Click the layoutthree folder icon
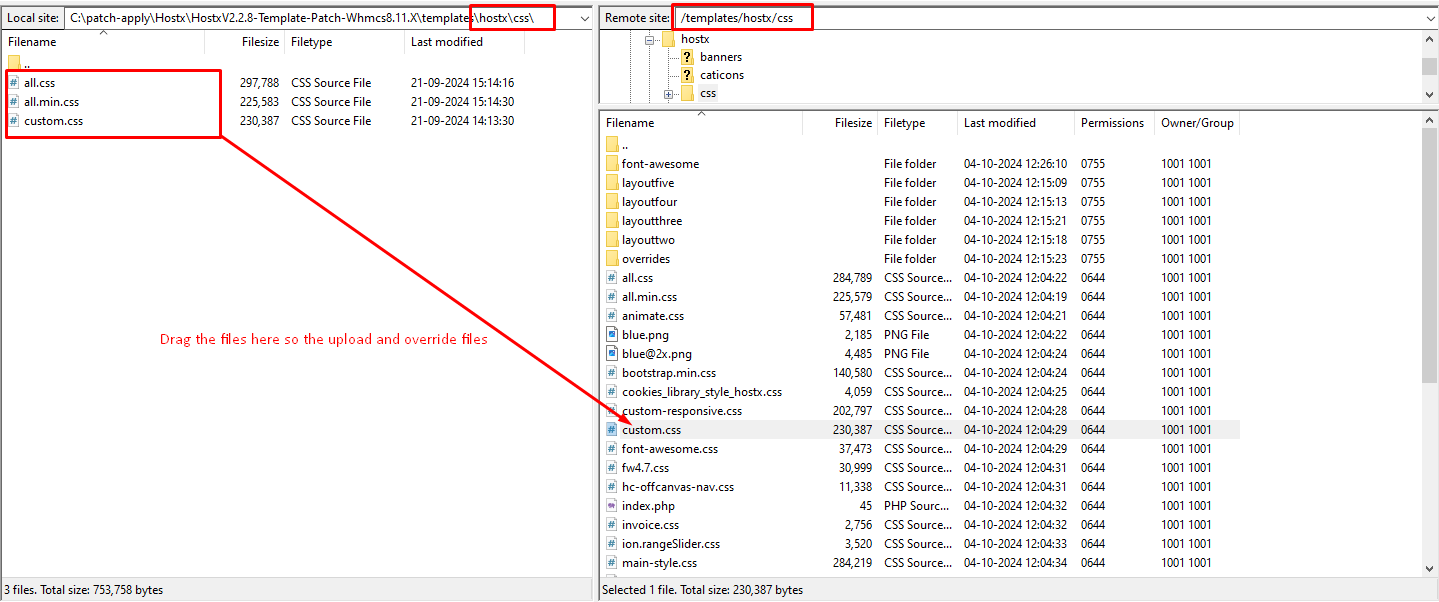Screen dimensions: 1439x602 click(613, 221)
